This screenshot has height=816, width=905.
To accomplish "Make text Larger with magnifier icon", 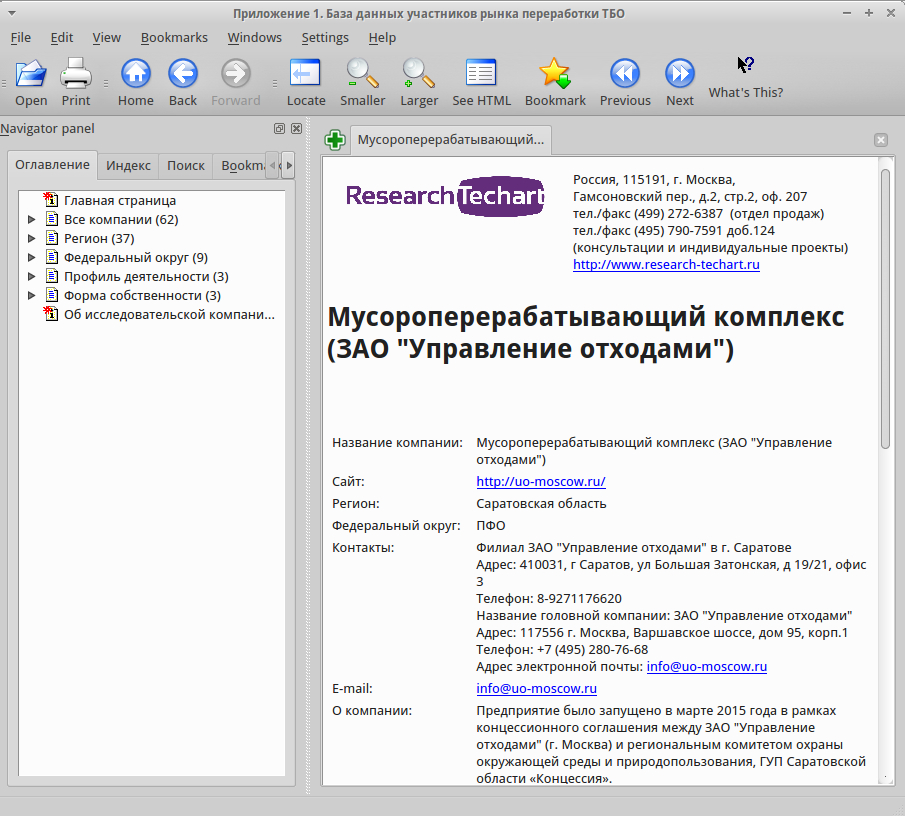I will 418,74.
